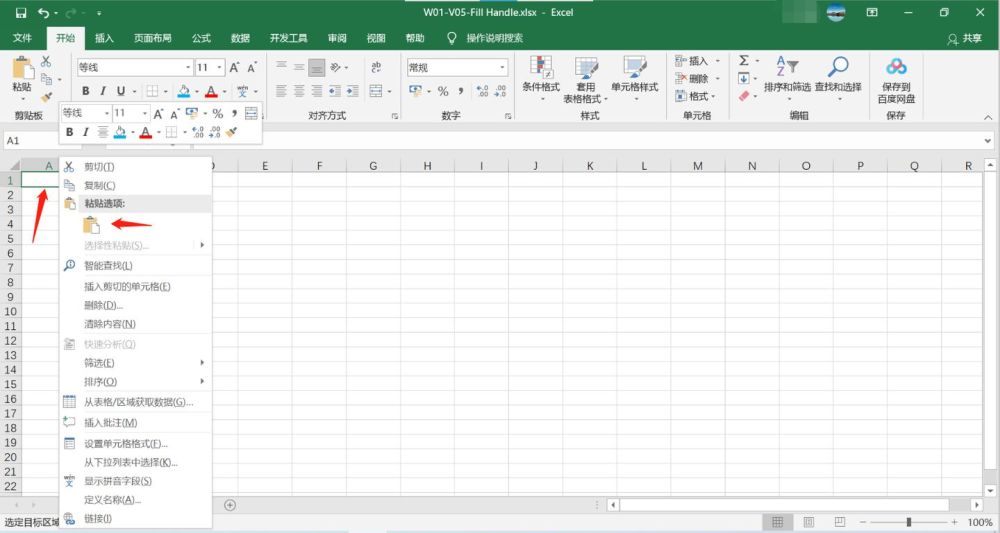1000x533 pixels.
Task: Click the Cut scissors icon in the ribbon
Action: pyautogui.click(x=46, y=61)
